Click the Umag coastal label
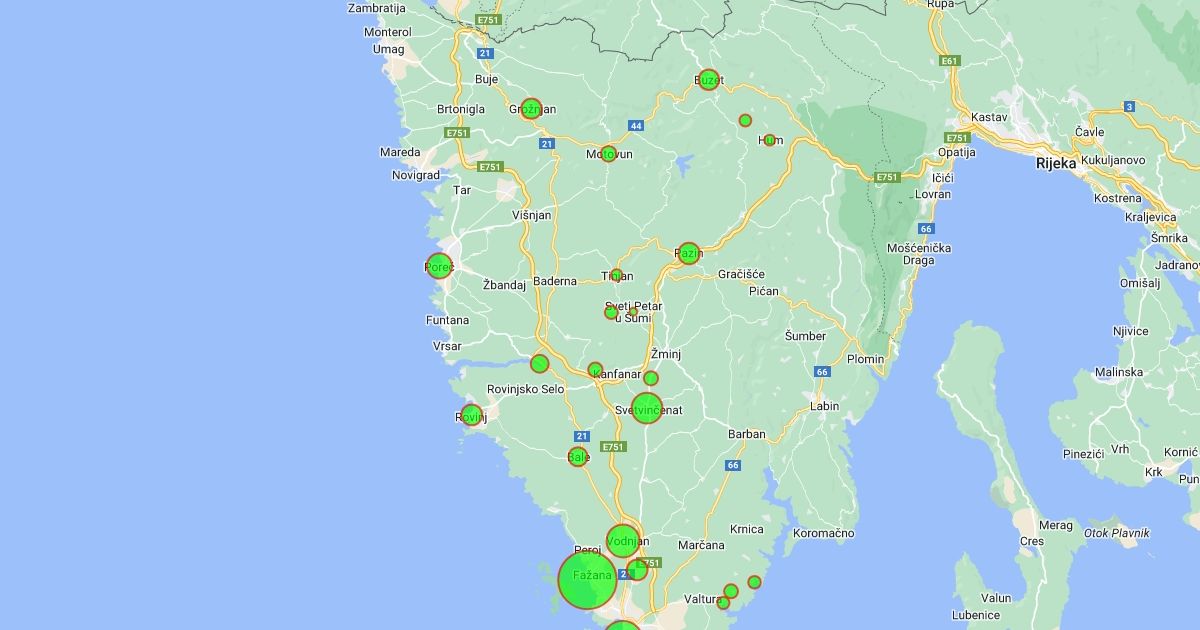Screen dimensions: 1200x630 388,49
